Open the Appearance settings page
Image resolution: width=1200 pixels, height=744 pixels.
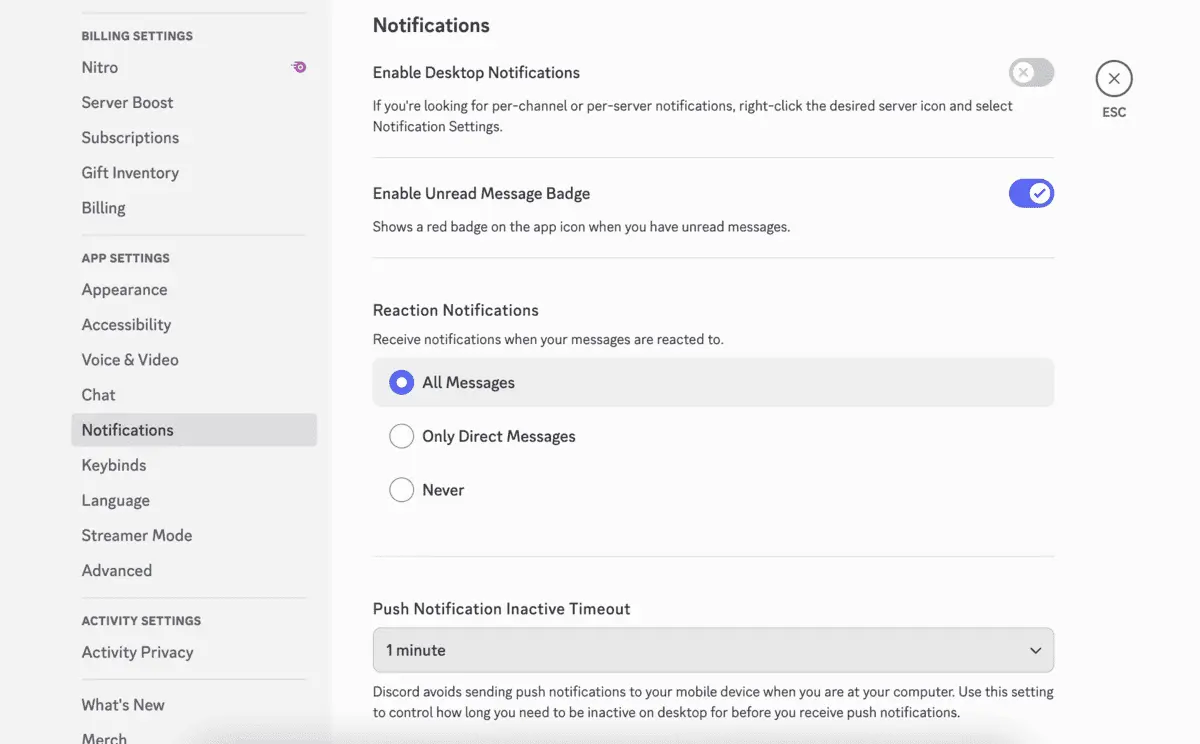pyautogui.click(x=124, y=289)
